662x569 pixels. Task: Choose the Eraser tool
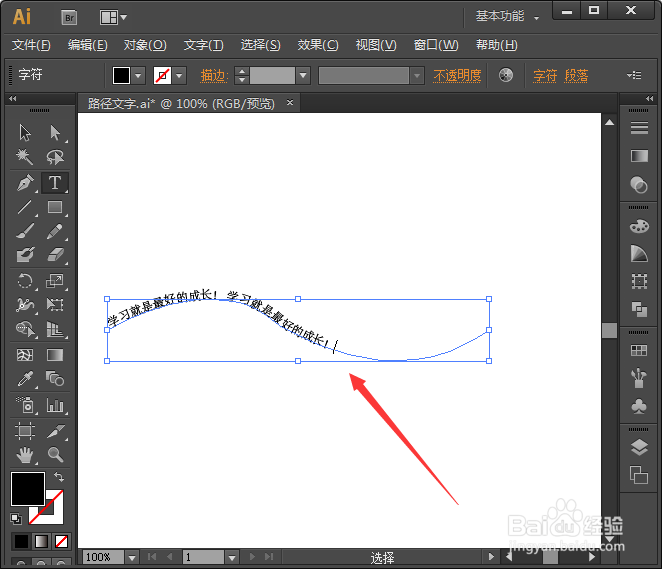point(55,255)
